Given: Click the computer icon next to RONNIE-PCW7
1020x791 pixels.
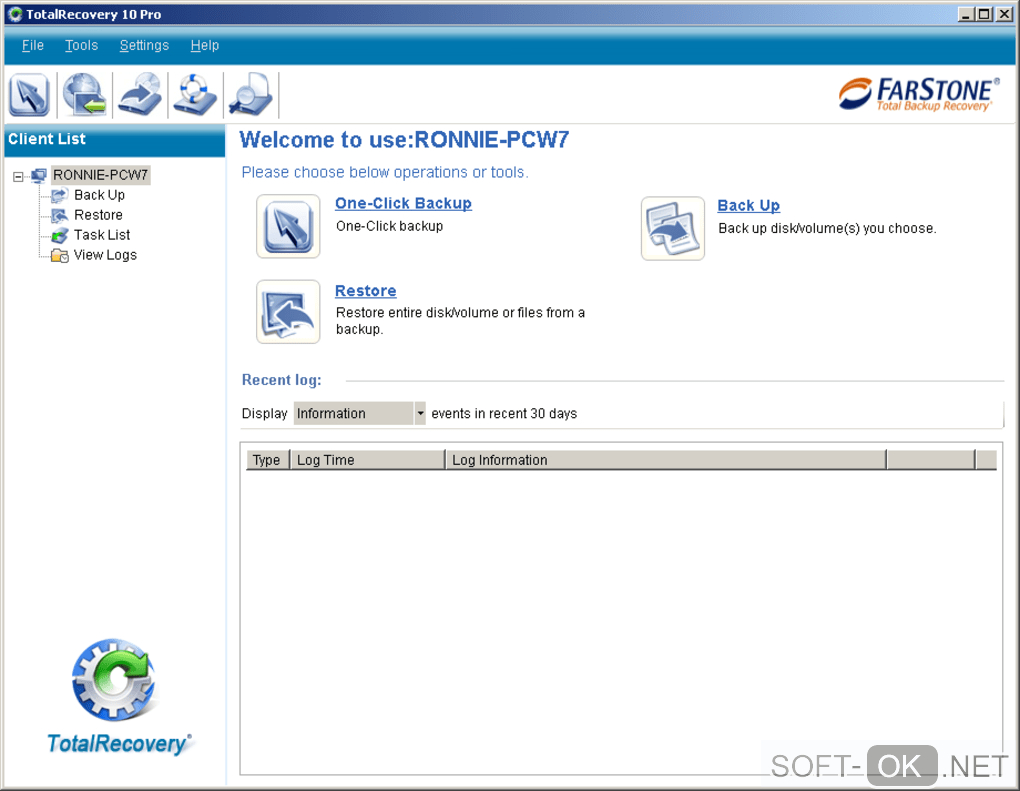Looking at the screenshot, I should coord(39,175).
